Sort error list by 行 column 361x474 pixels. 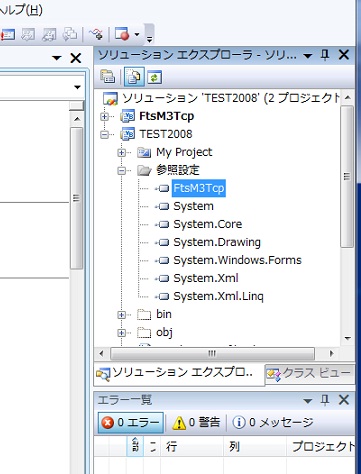(192, 446)
